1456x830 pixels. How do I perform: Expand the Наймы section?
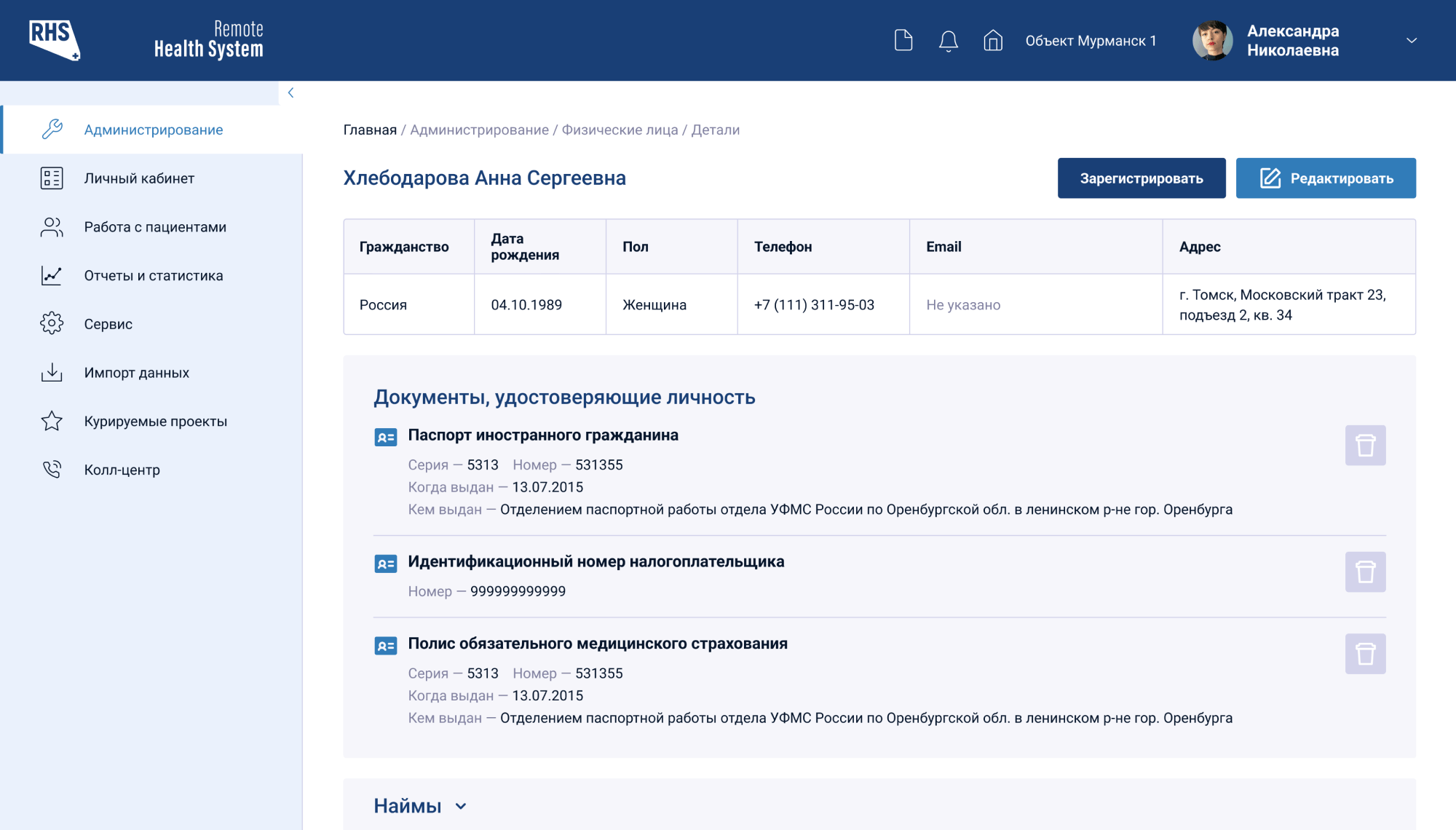(x=461, y=806)
